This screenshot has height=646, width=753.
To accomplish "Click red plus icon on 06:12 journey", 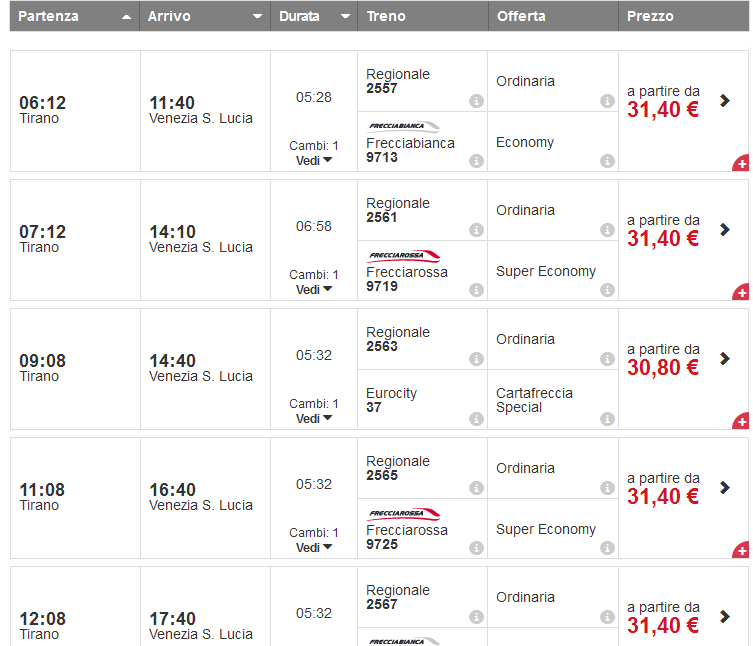I will click(741, 164).
